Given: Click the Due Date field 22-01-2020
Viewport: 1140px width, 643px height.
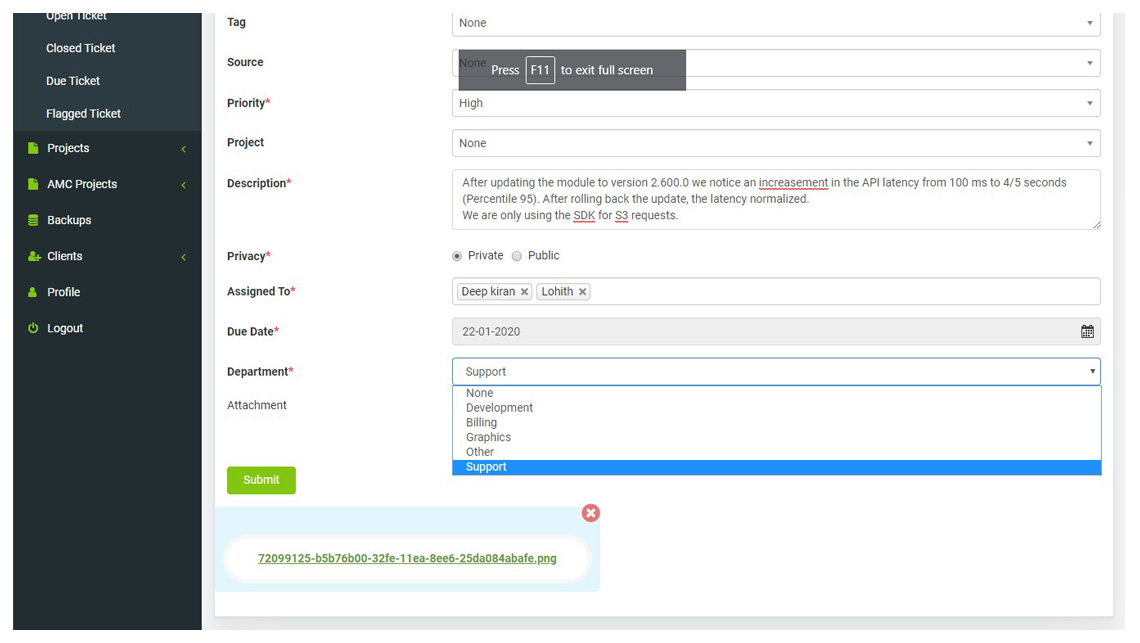Looking at the screenshot, I should click(776, 332).
